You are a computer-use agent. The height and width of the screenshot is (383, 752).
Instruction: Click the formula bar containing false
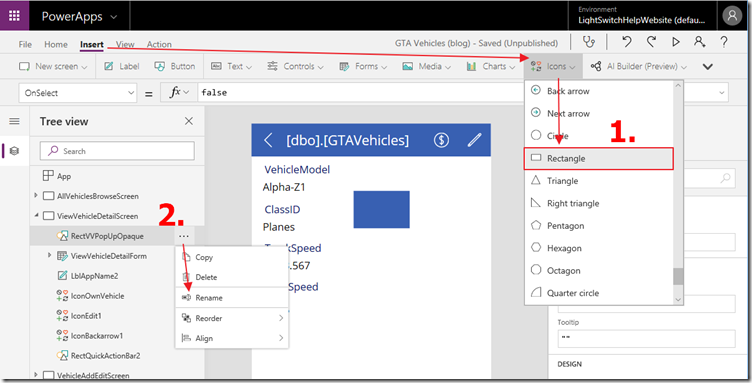[361, 93]
